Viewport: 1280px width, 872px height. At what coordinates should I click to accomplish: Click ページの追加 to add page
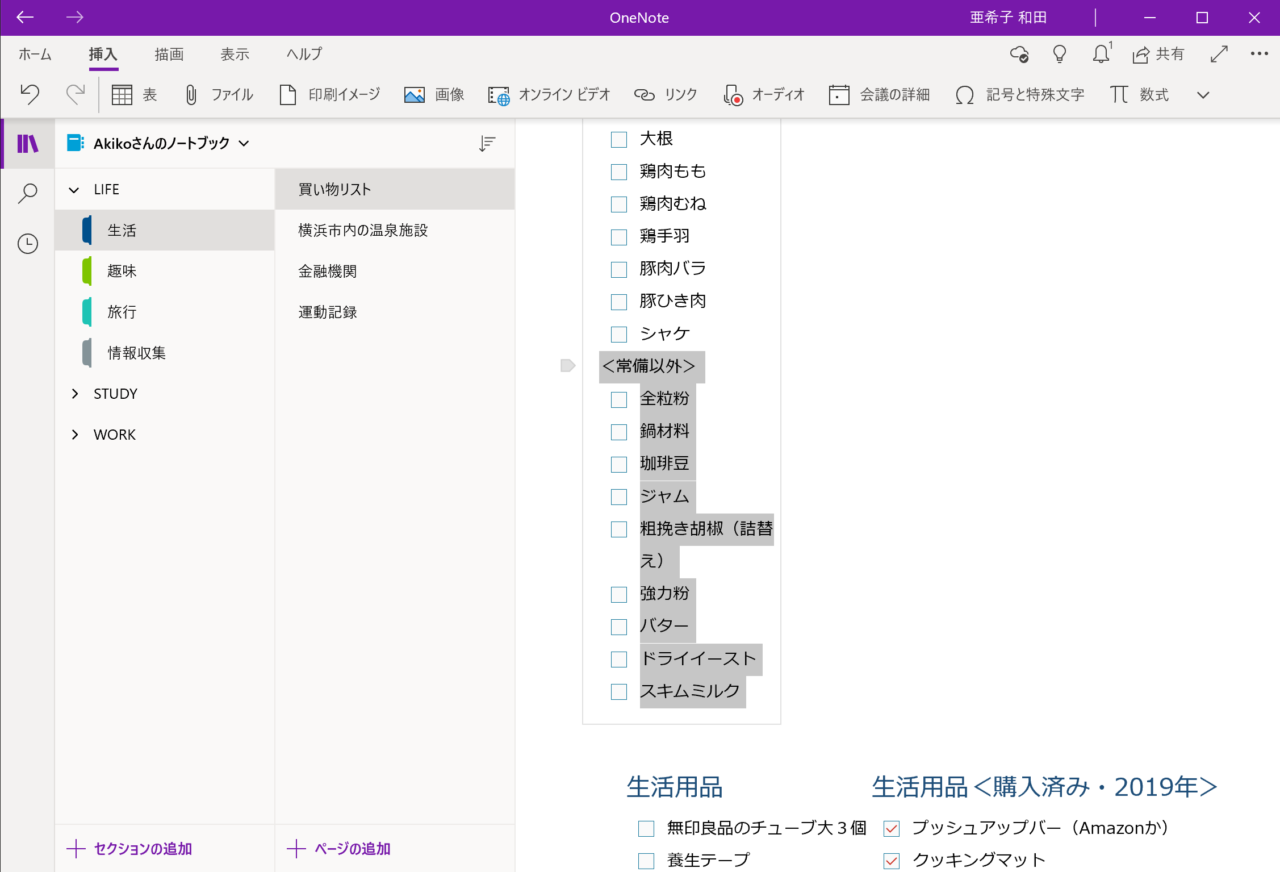[x=338, y=849]
